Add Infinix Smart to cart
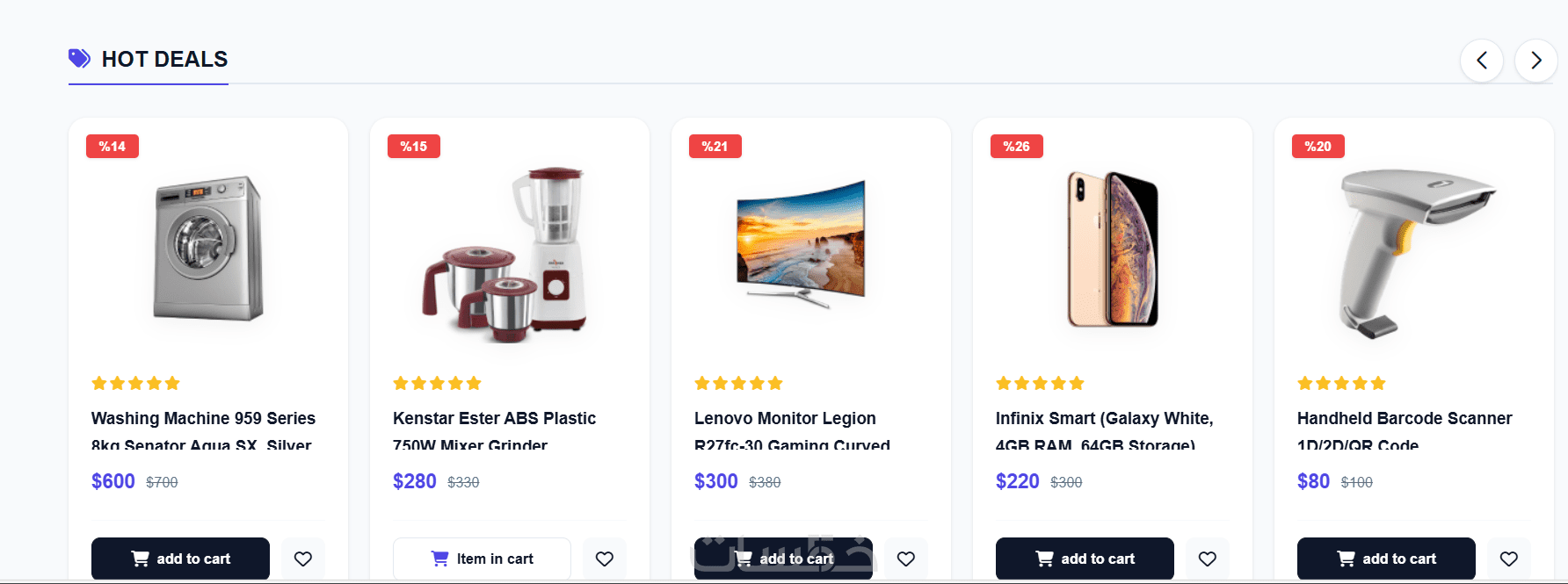 coord(1085,559)
